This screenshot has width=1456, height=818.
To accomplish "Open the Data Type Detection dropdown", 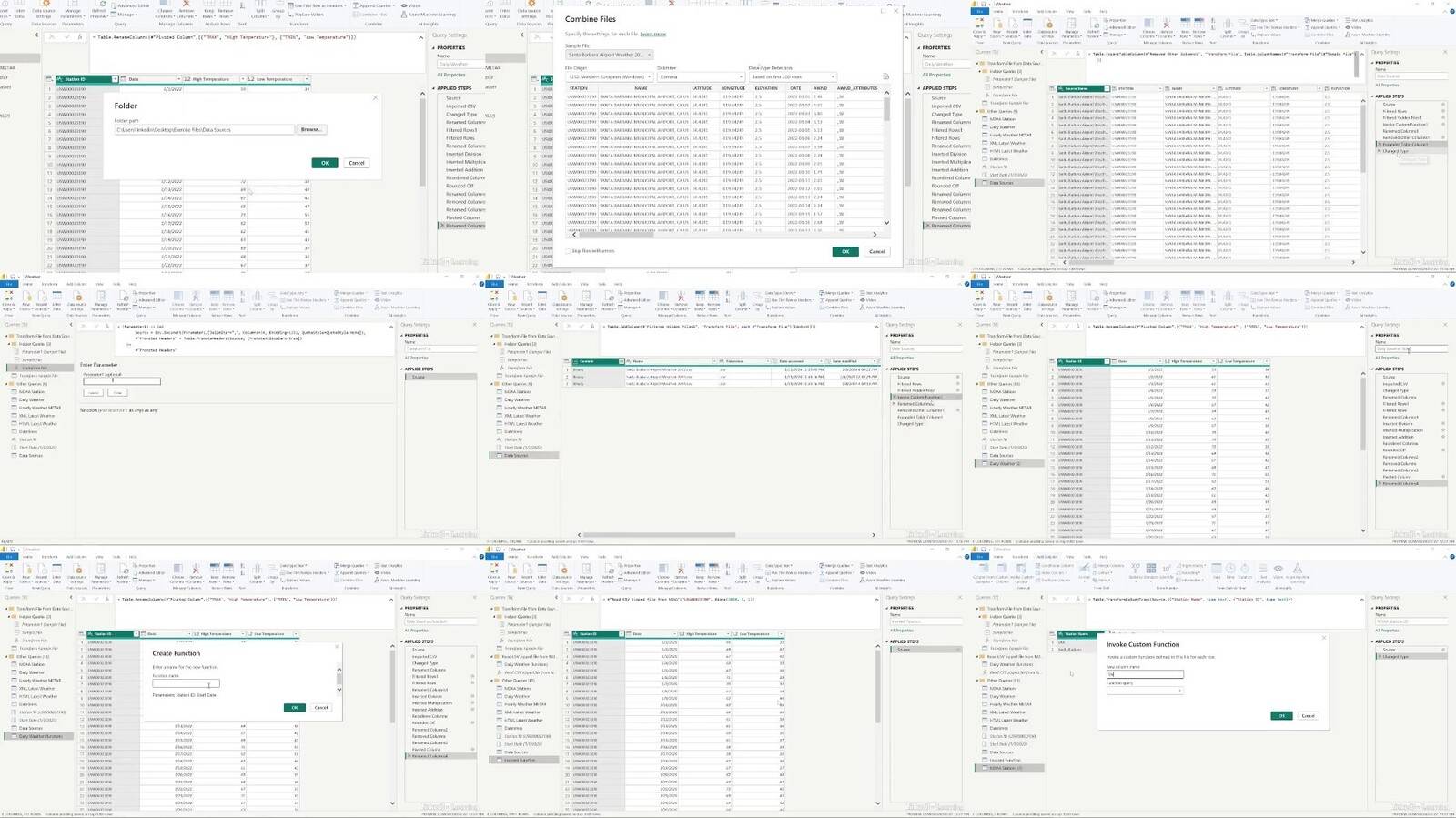I will tap(792, 77).
